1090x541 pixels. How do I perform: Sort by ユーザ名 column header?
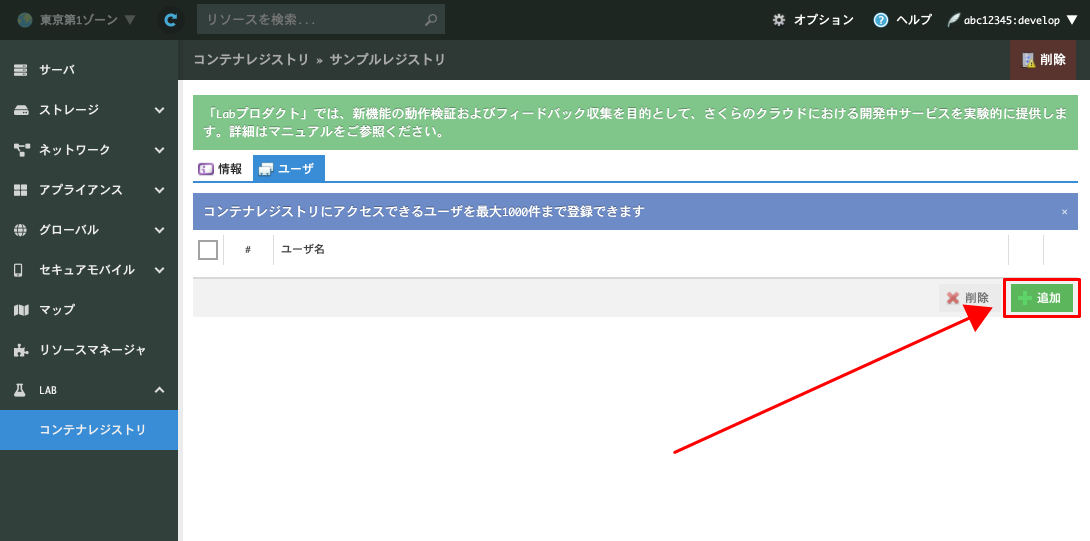pos(303,250)
